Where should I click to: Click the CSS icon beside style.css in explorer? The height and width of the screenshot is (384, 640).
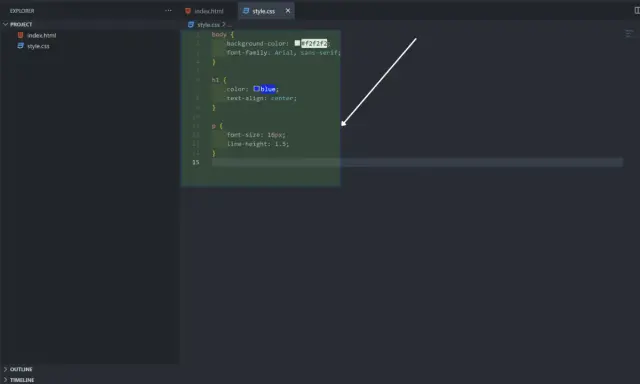[x=20, y=46]
